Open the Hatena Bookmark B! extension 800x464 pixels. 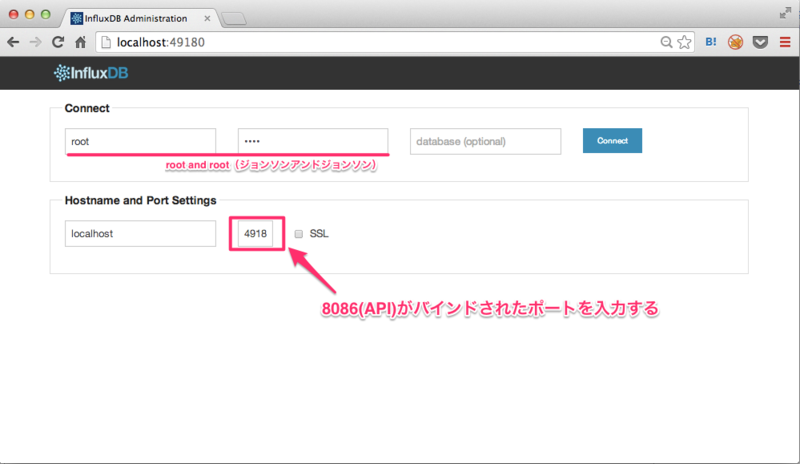tap(711, 42)
